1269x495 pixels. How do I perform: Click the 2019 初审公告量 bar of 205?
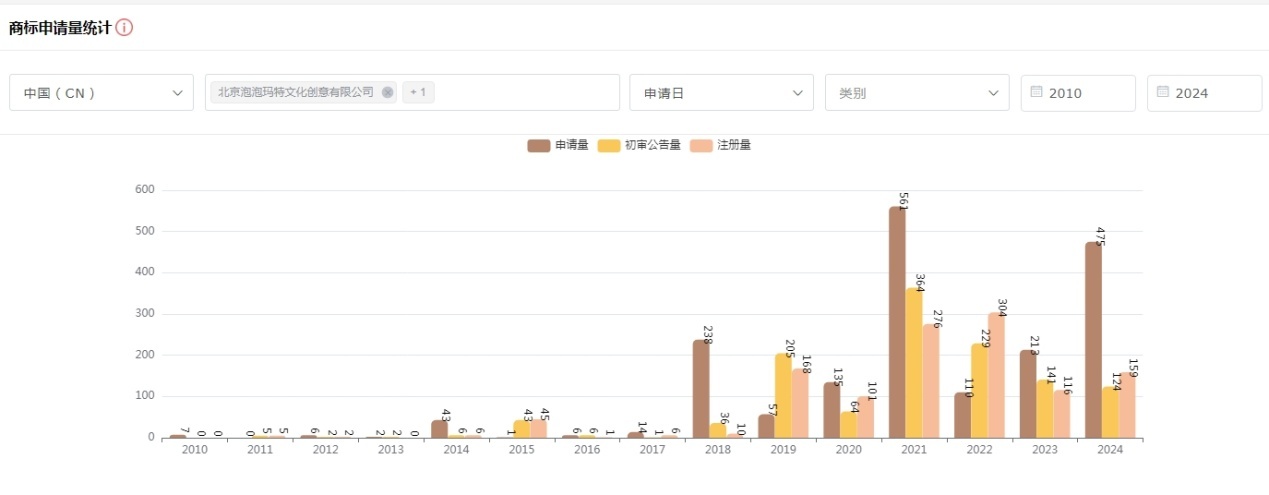(783, 395)
